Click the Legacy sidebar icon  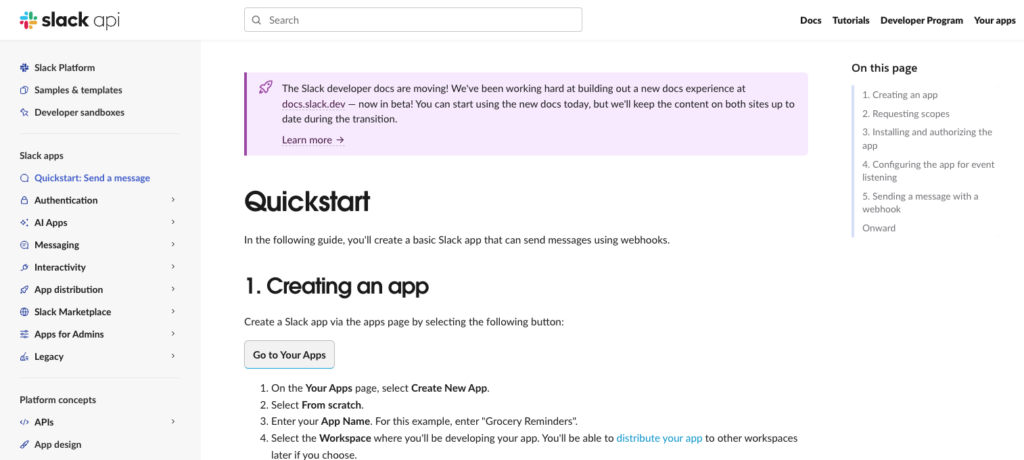click(24, 357)
